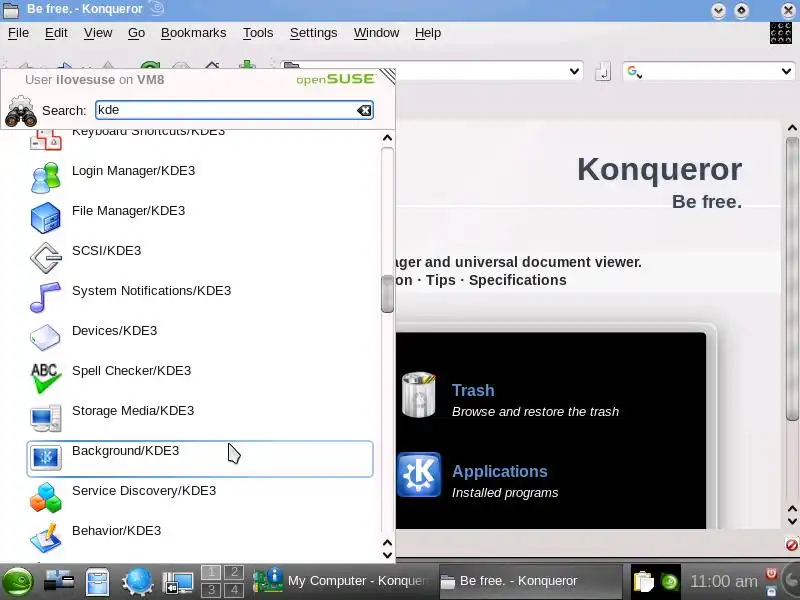Select Devices/KDE3 in the results list
This screenshot has width=800, height=600.
coord(199,338)
